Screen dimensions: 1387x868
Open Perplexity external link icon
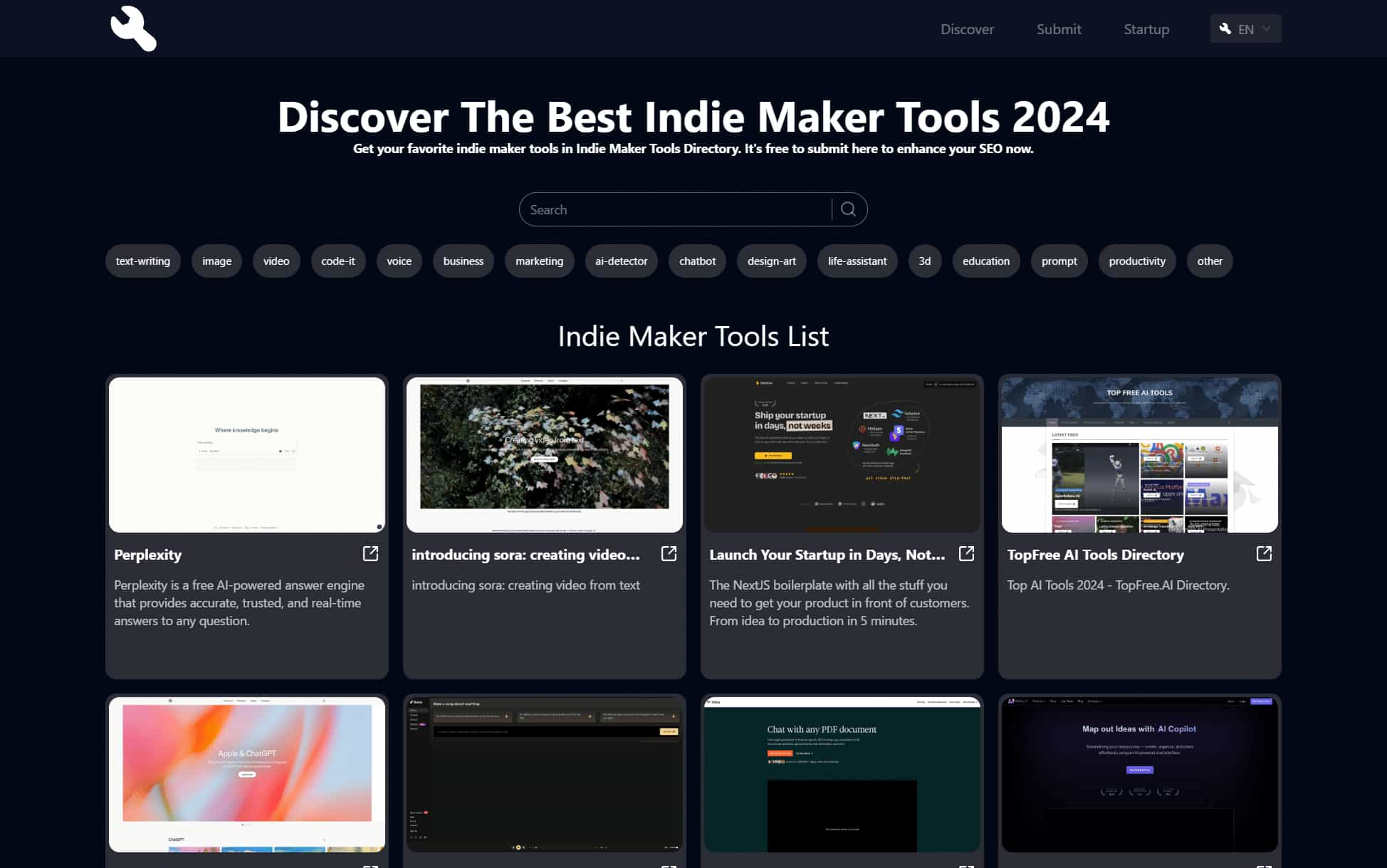(370, 553)
